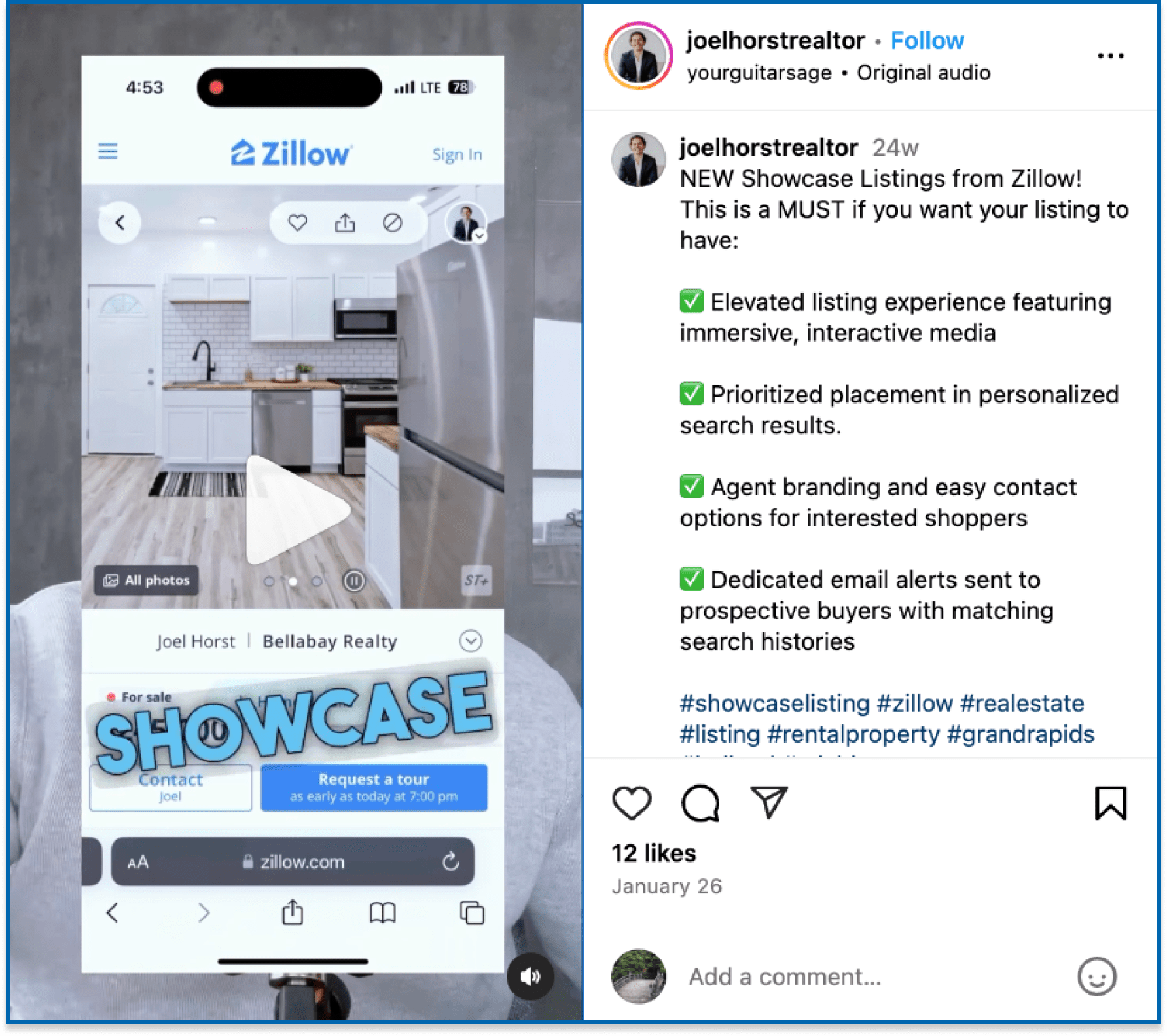Follow joelhorstrealtor
This screenshot has width=1167, height=1036.
(927, 41)
